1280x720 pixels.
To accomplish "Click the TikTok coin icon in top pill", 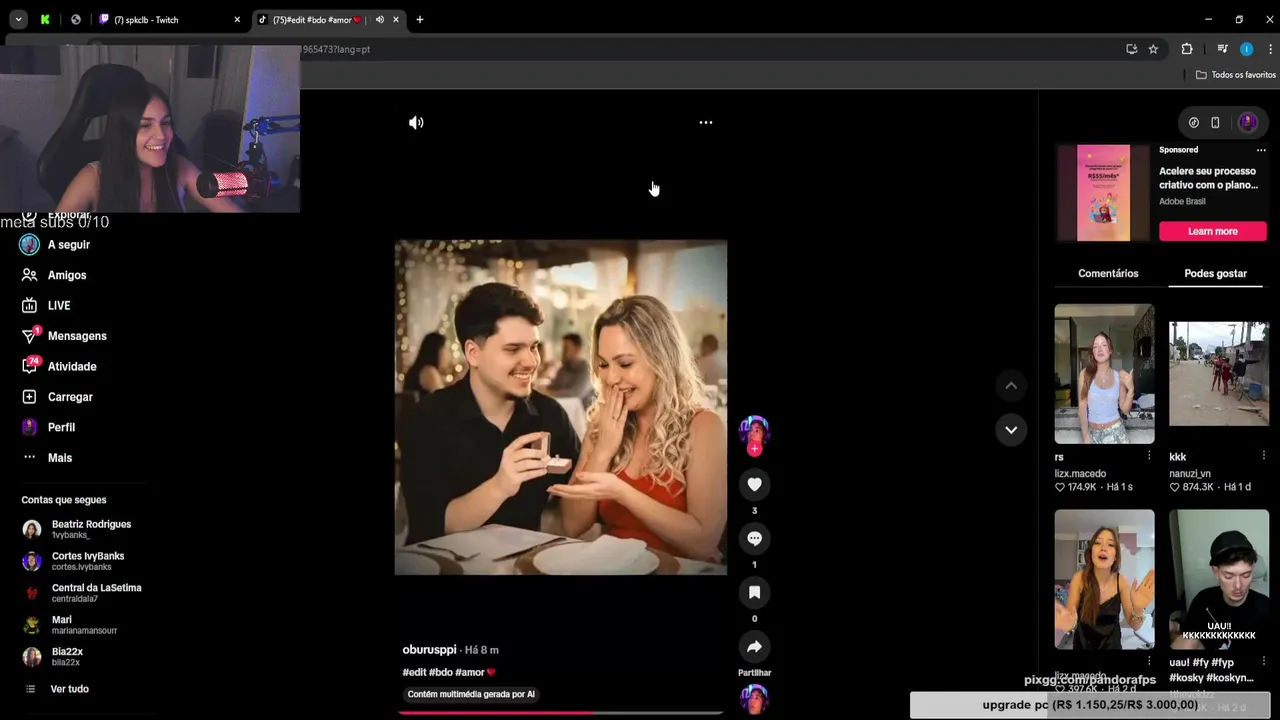I will tap(1193, 122).
